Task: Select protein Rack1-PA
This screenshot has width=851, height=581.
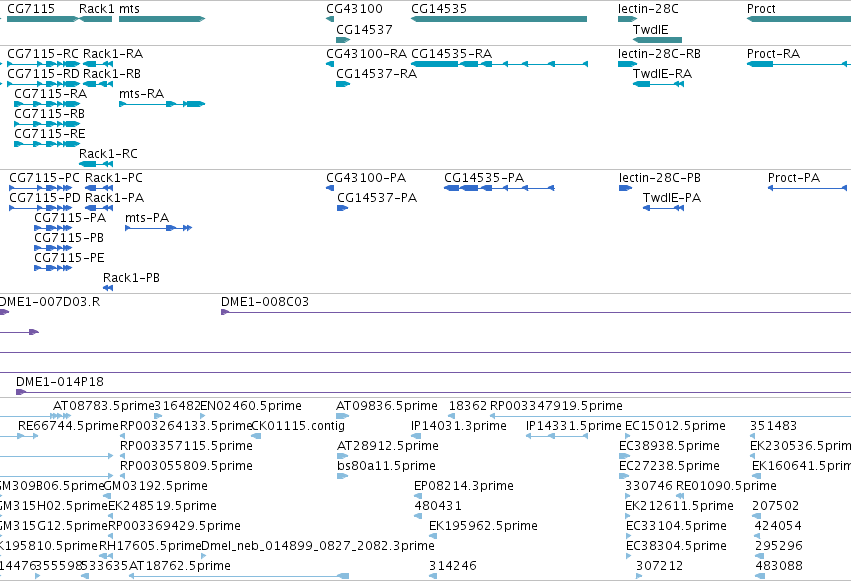Action: (99, 208)
